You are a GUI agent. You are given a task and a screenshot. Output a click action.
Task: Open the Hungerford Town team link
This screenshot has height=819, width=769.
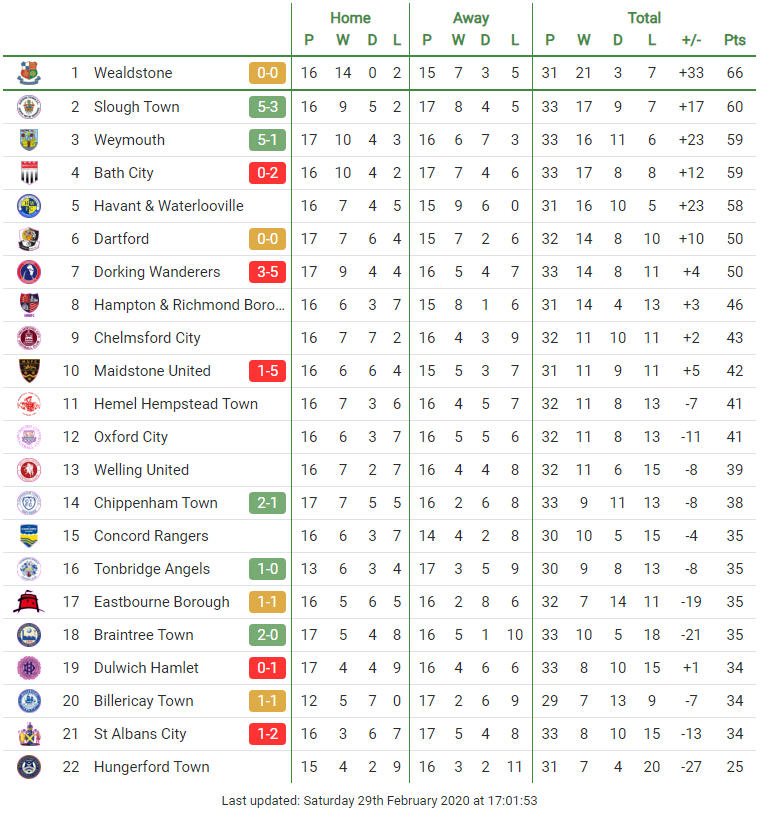coord(152,767)
